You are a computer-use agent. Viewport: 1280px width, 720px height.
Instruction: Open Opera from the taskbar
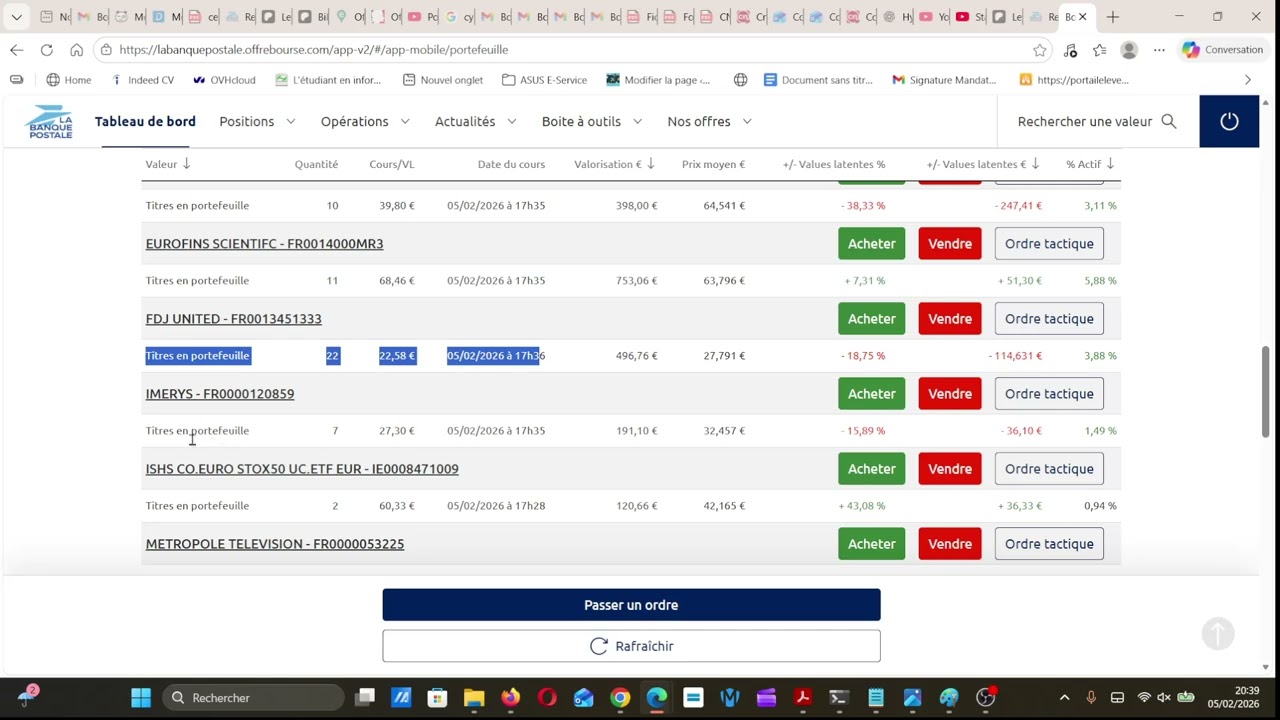[547, 698]
